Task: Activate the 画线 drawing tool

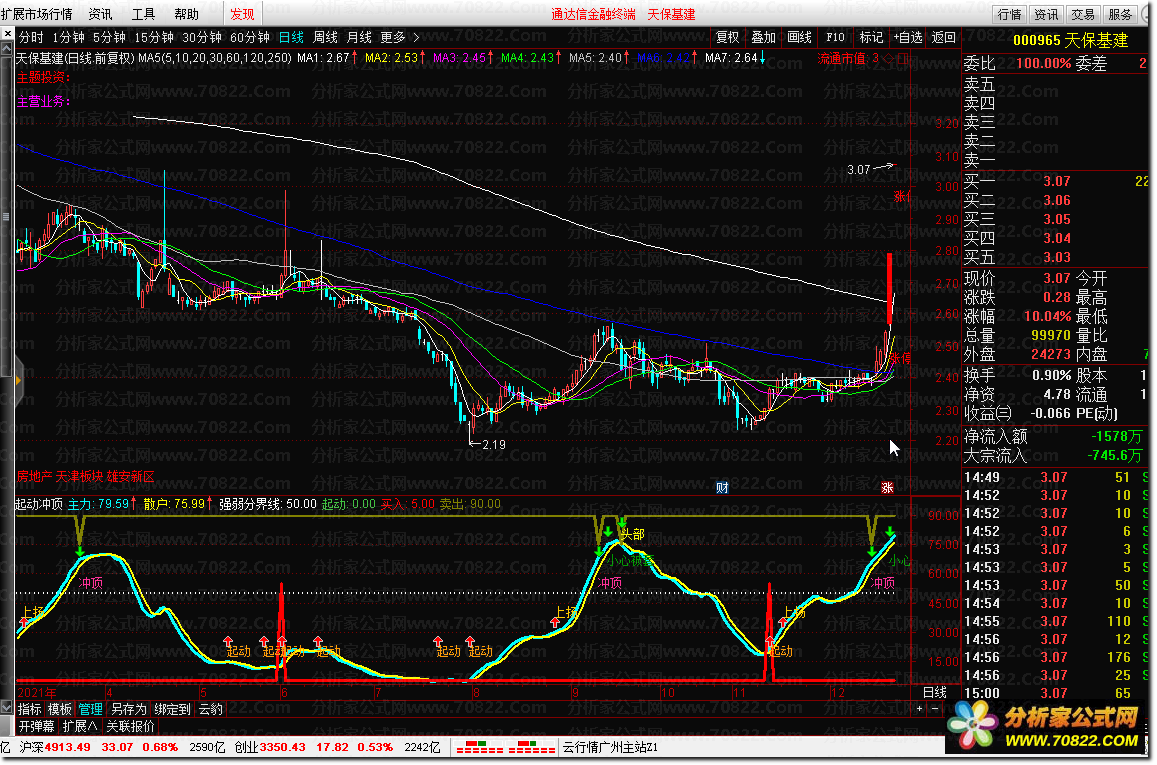Action: [800, 37]
